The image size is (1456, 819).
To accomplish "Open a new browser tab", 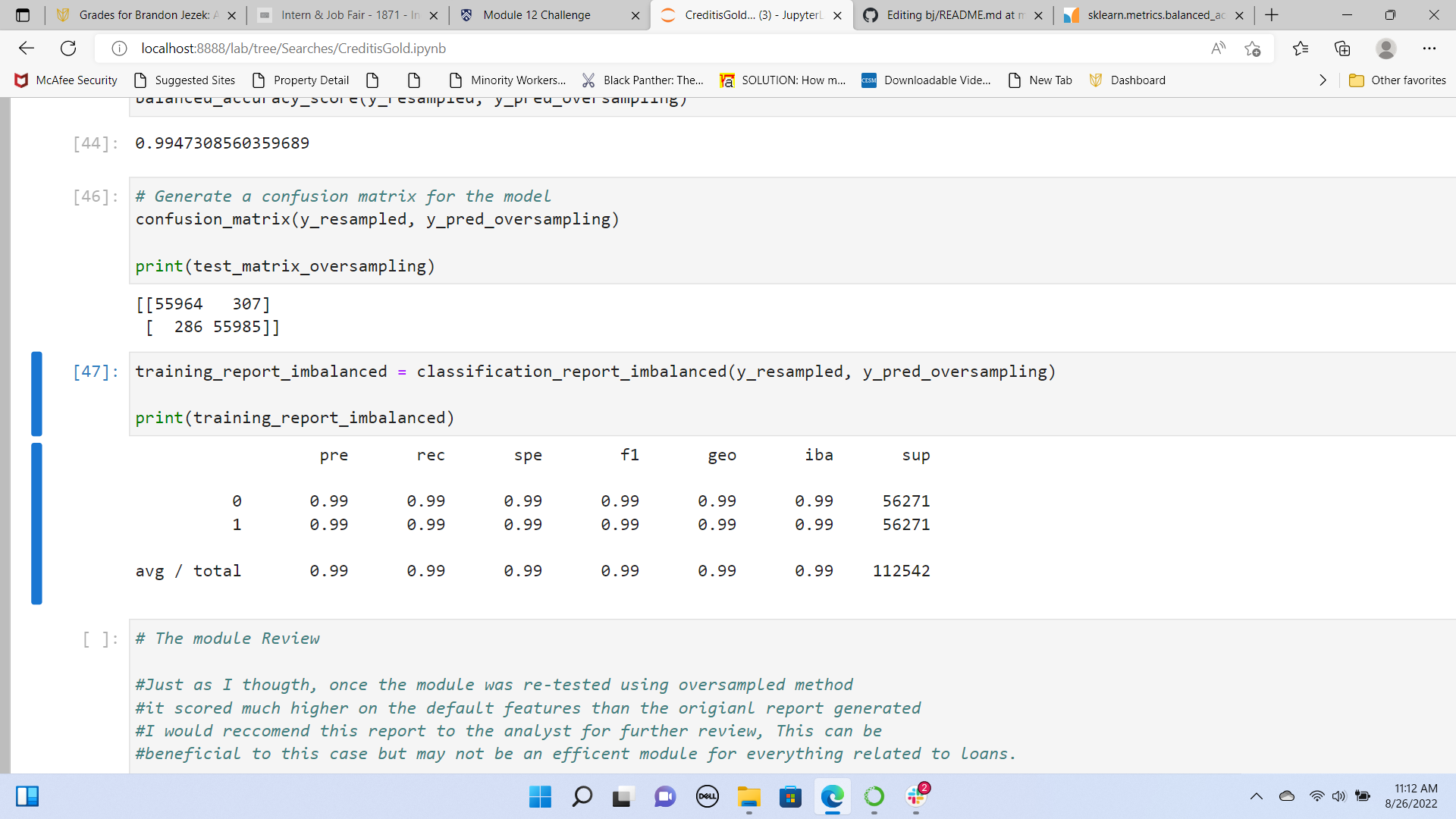I will coord(1272,15).
